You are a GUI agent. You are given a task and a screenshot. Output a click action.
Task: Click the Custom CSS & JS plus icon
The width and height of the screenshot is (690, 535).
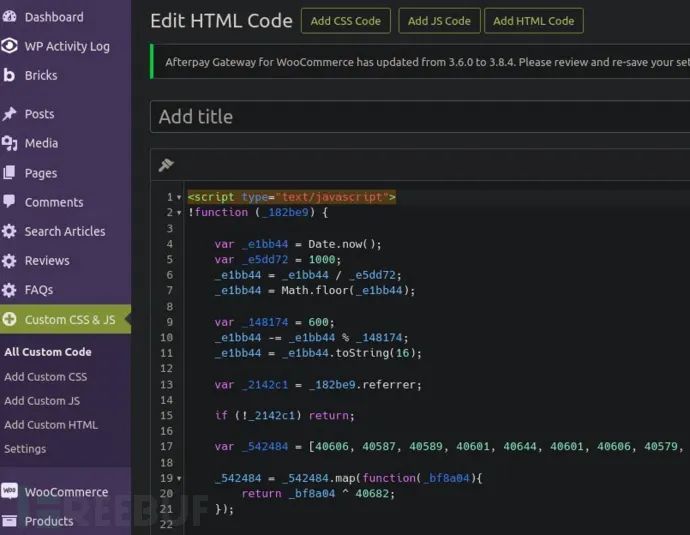(x=9, y=319)
